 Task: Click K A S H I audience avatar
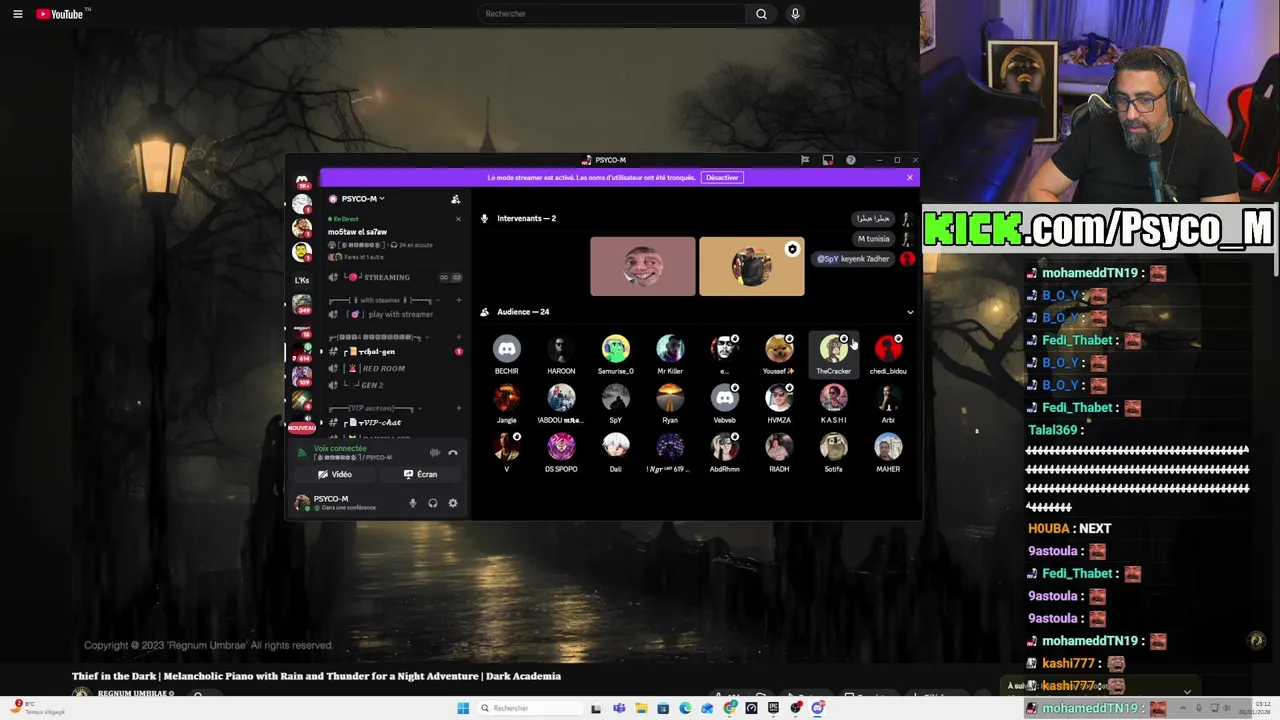tap(833, 398)
